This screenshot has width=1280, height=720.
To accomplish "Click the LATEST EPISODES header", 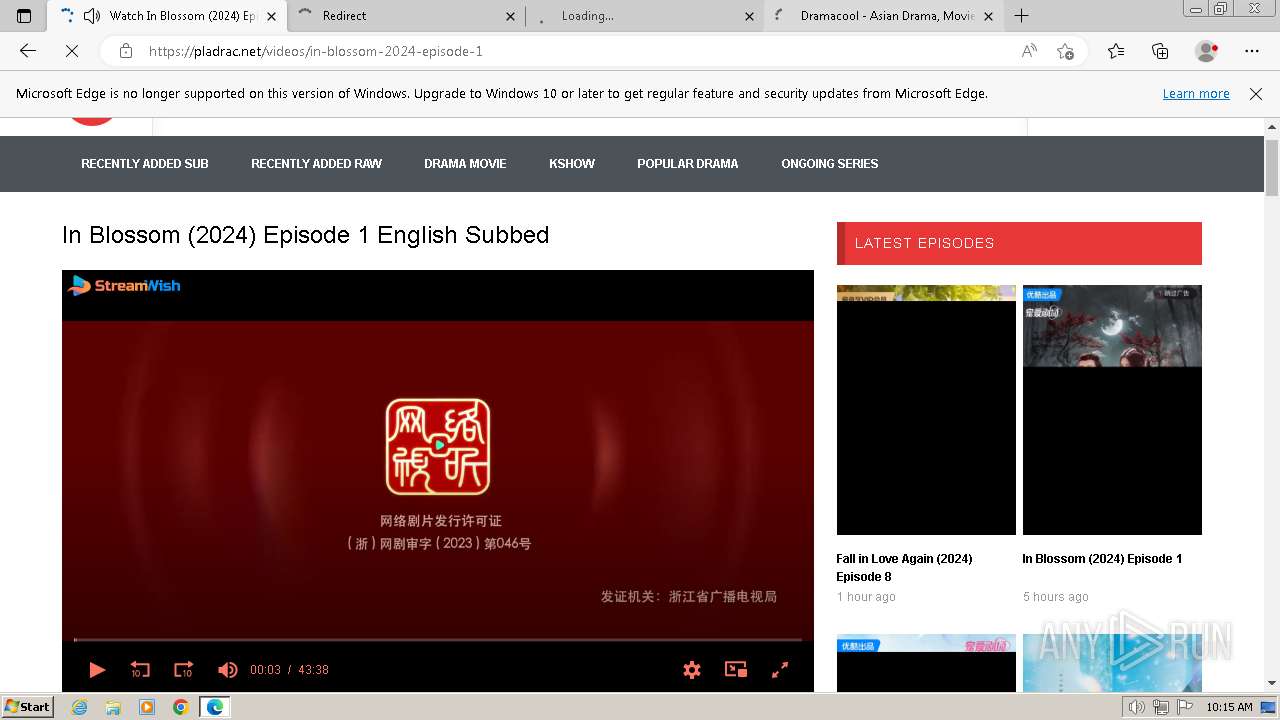I will [1019, 243].
